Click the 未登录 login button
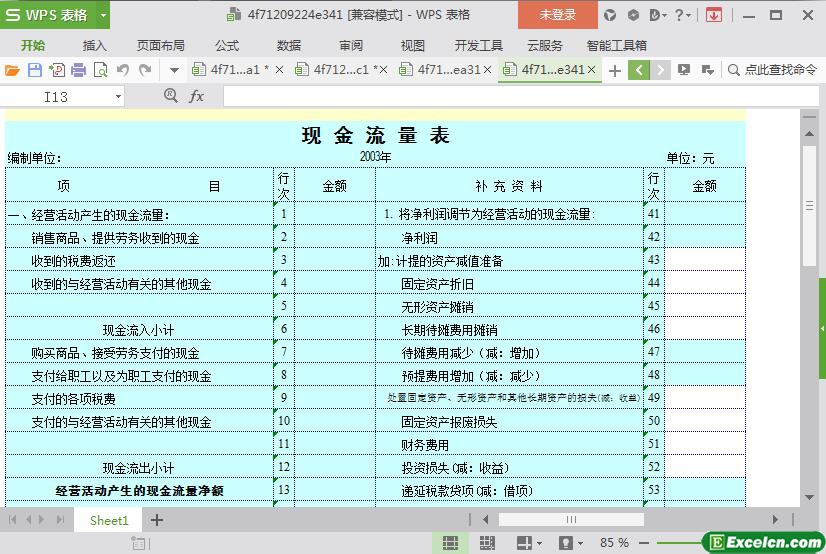Screen dimensions: 826x554 [557, 15]
